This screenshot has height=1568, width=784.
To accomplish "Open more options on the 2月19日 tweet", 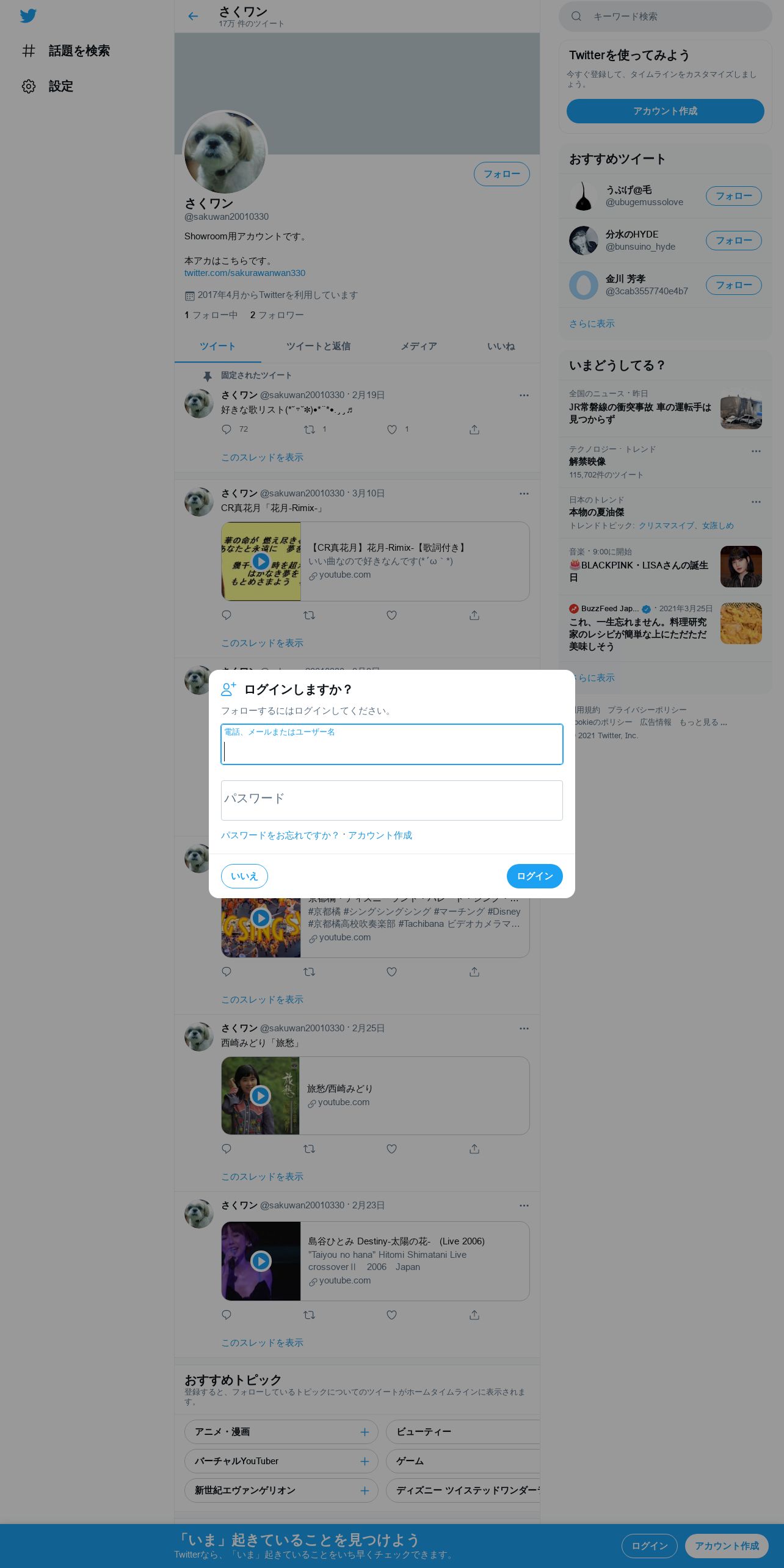I will pos(524,395).
